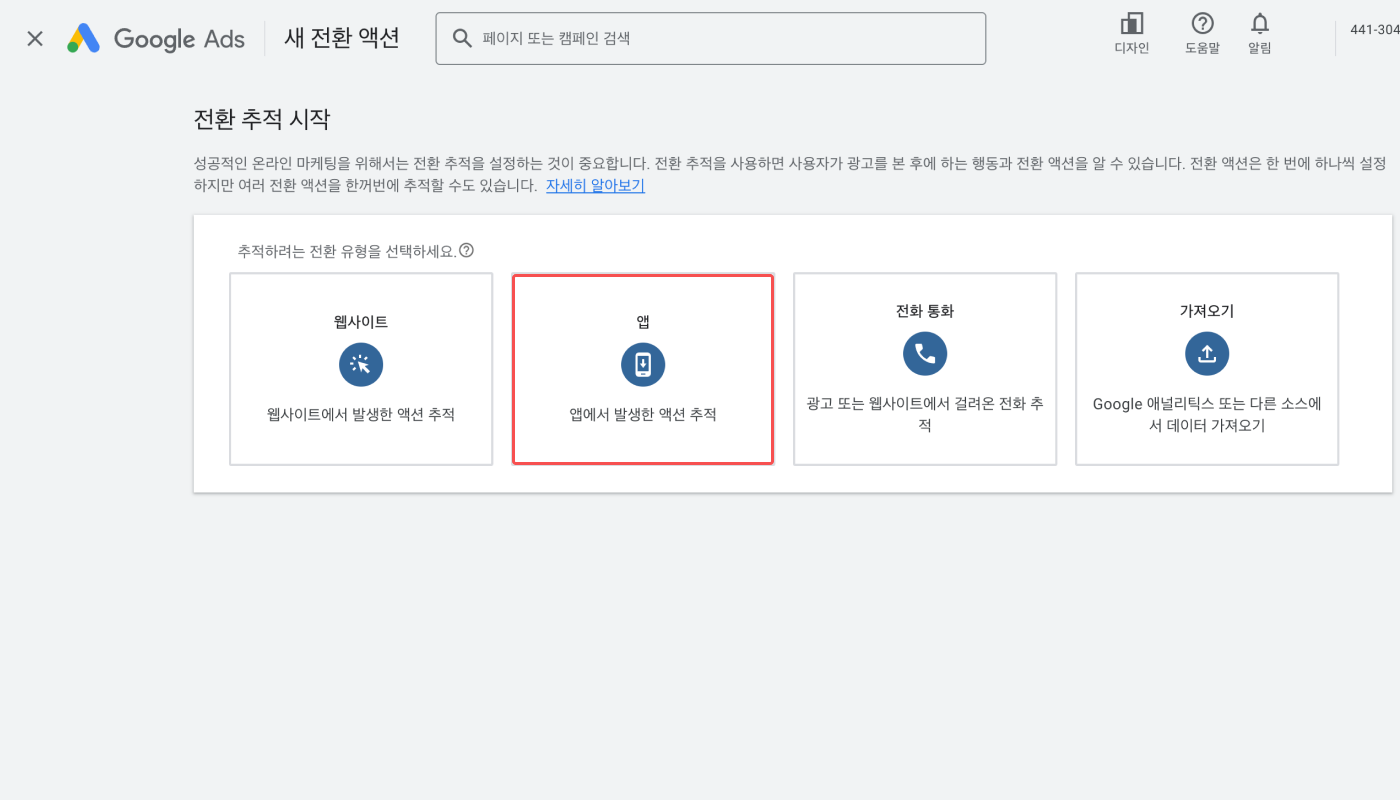Screen dimensions: 1400x800
Task: Click the 앱 phone download icon
Action: [x=643, y=365]
